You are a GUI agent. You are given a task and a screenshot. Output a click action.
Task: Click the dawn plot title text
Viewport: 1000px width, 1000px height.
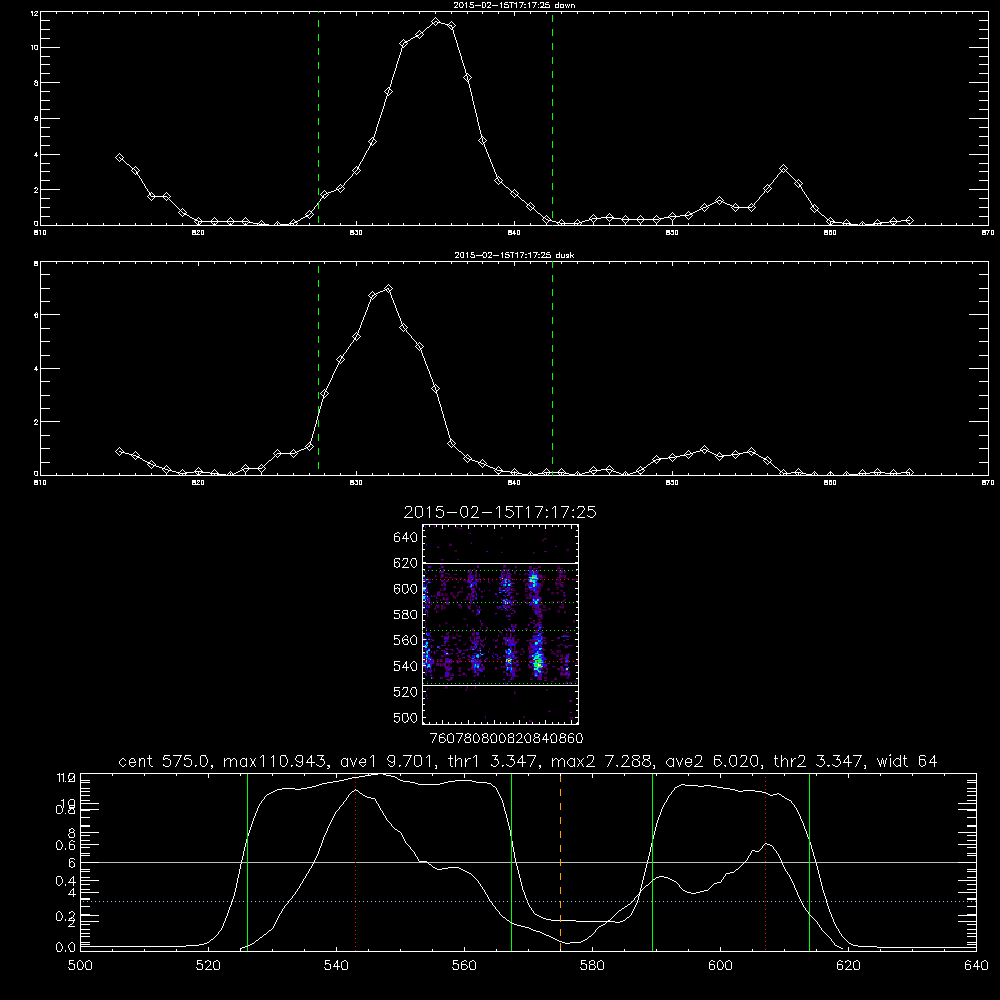(514, 5)
